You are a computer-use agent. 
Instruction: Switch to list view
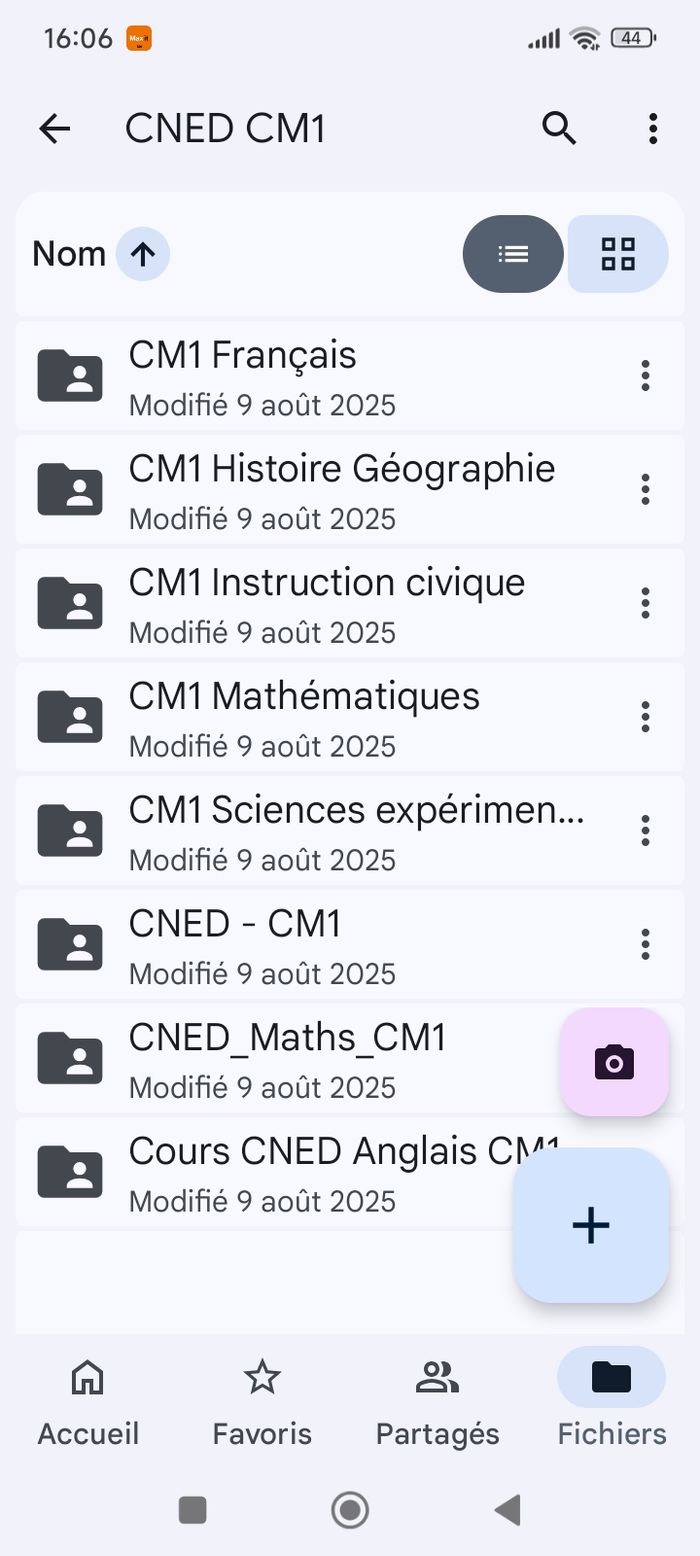tap(514, 254)
